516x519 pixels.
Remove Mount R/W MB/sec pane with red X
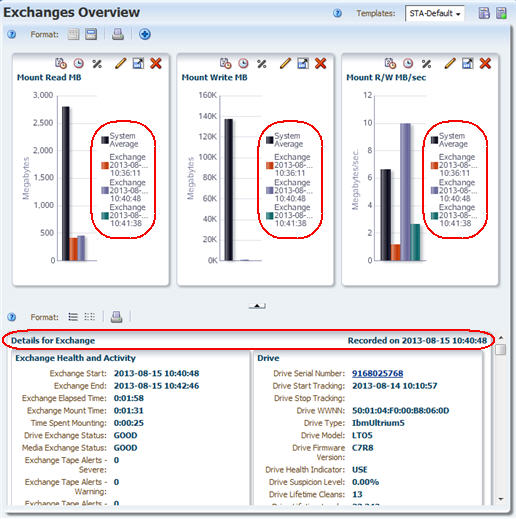pos(485,63)
